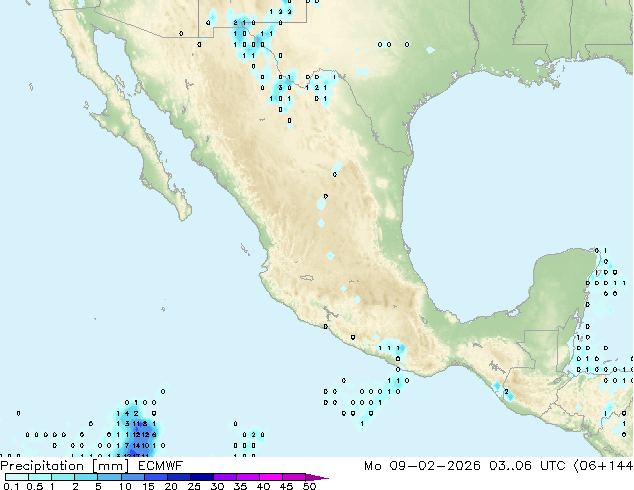Click the '[mm]' unit label
Image resolution: width=634 pixels, height=490 pixels.
110,466
